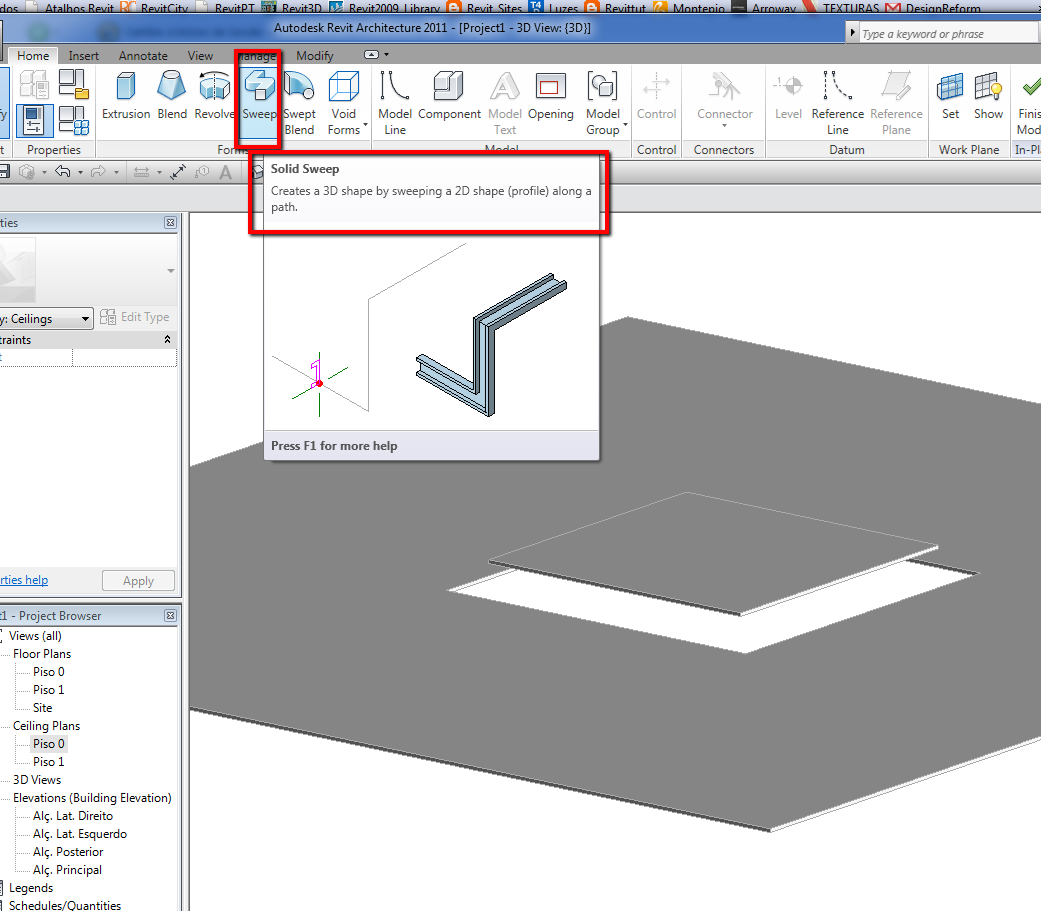
Task: Click the Tag by Category icon
Action: coord(202,172)
